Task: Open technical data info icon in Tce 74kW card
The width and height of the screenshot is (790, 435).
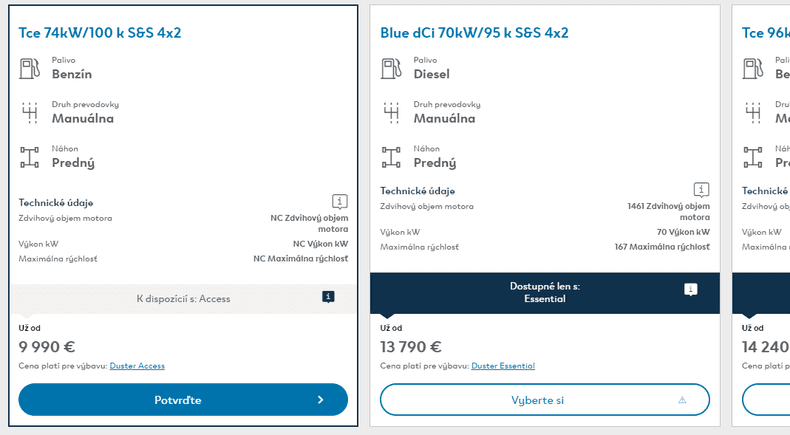Action: (339, 201)
